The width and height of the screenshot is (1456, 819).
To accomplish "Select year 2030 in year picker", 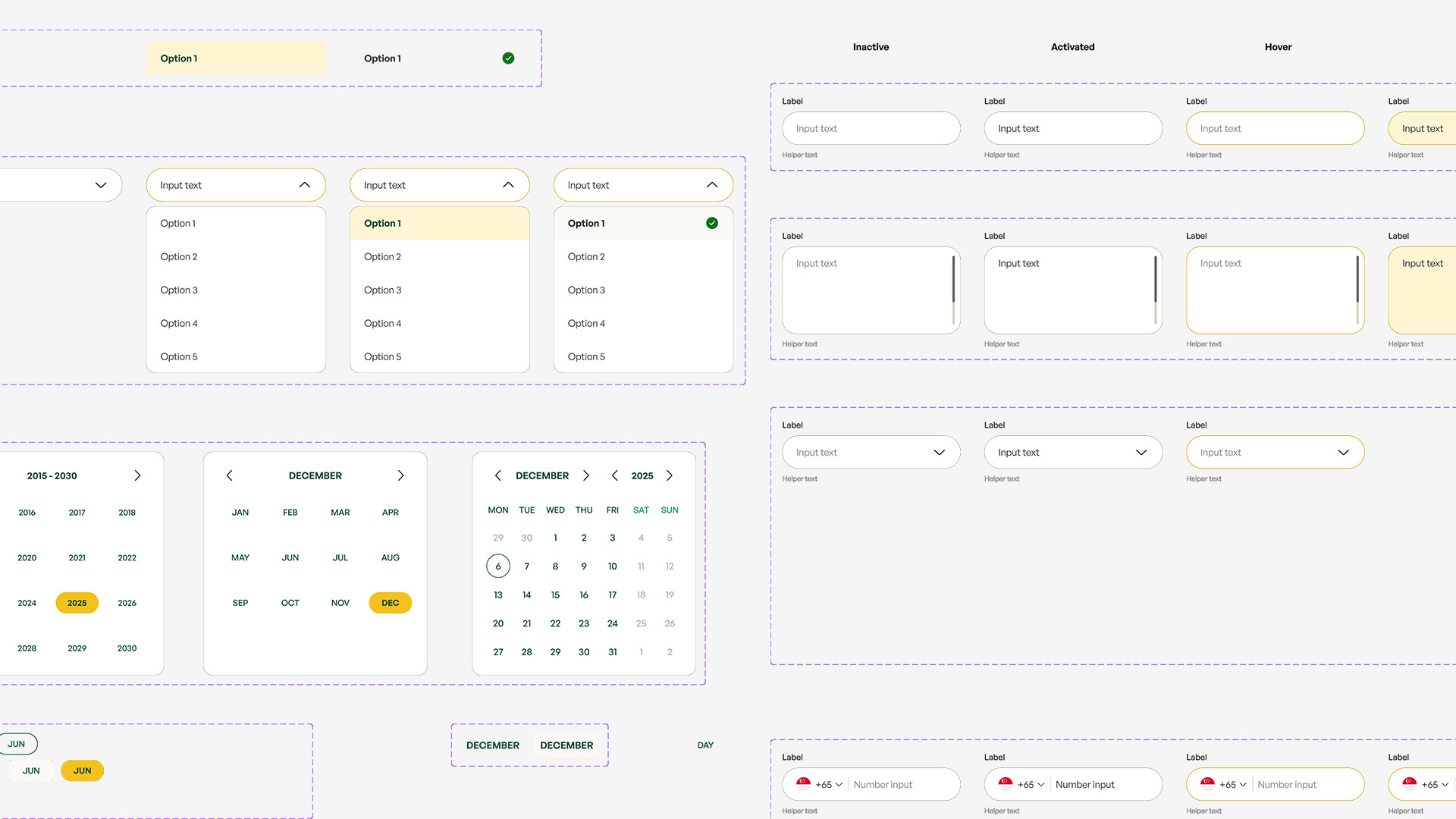I will click(x=127, y=648).
